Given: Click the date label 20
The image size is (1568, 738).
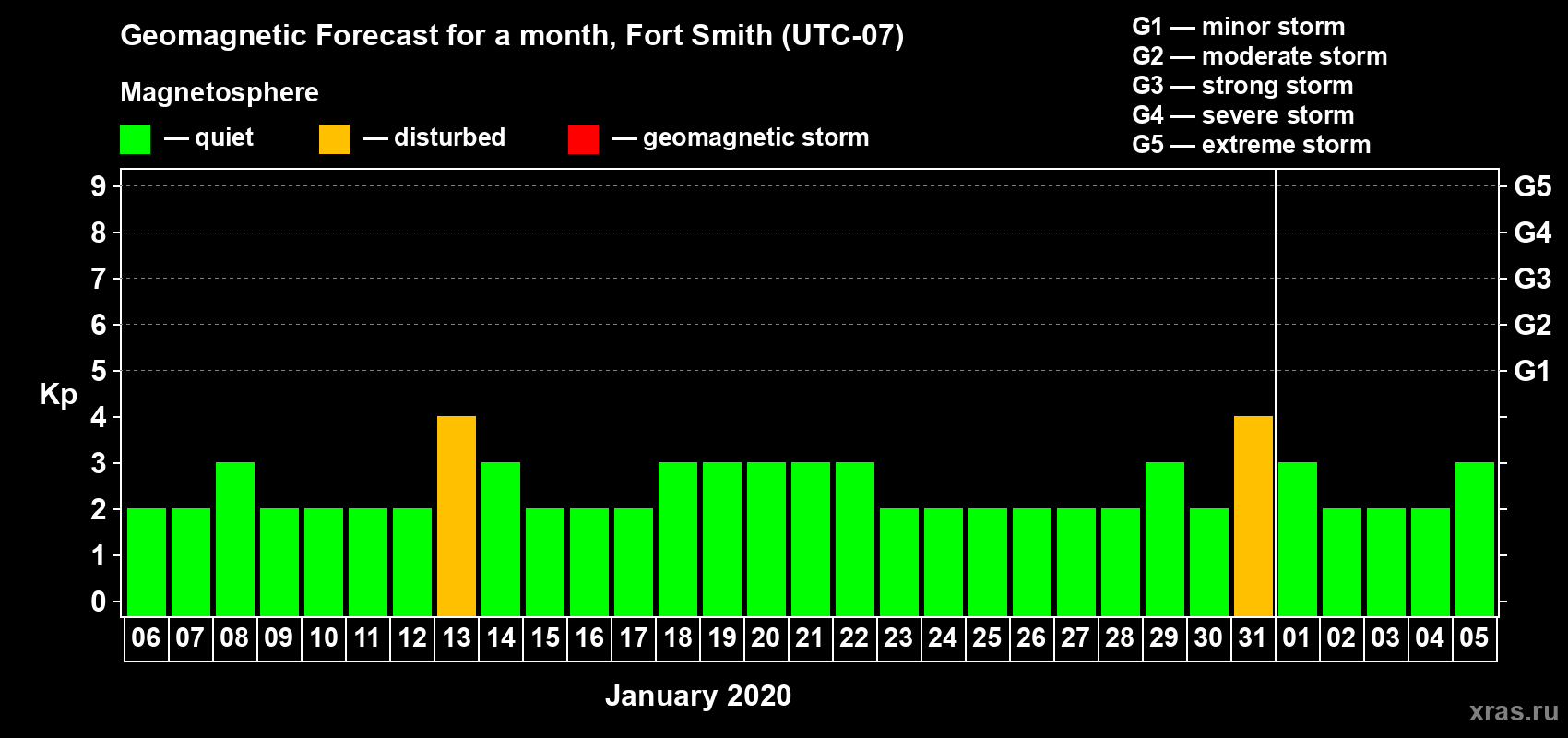Looking at the screenshot, I should click(766, 637).
